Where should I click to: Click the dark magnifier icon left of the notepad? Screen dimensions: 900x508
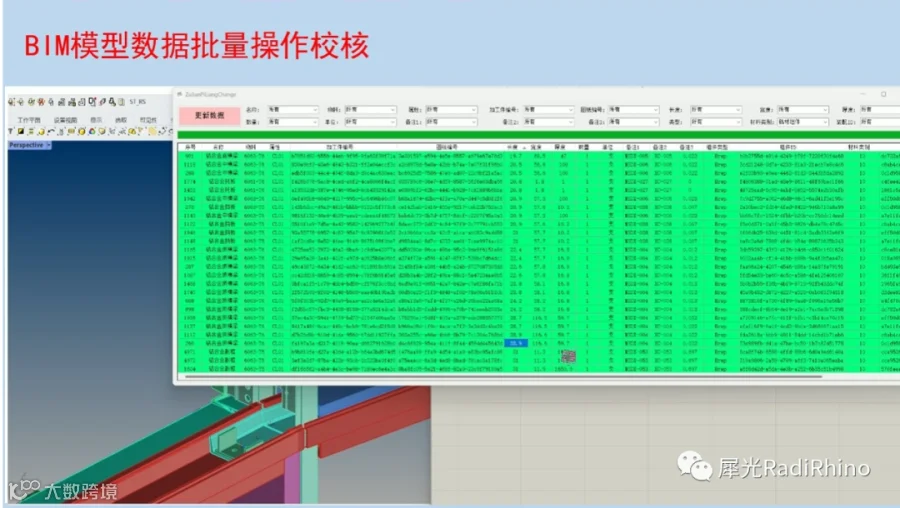click(x=112, y=102)
